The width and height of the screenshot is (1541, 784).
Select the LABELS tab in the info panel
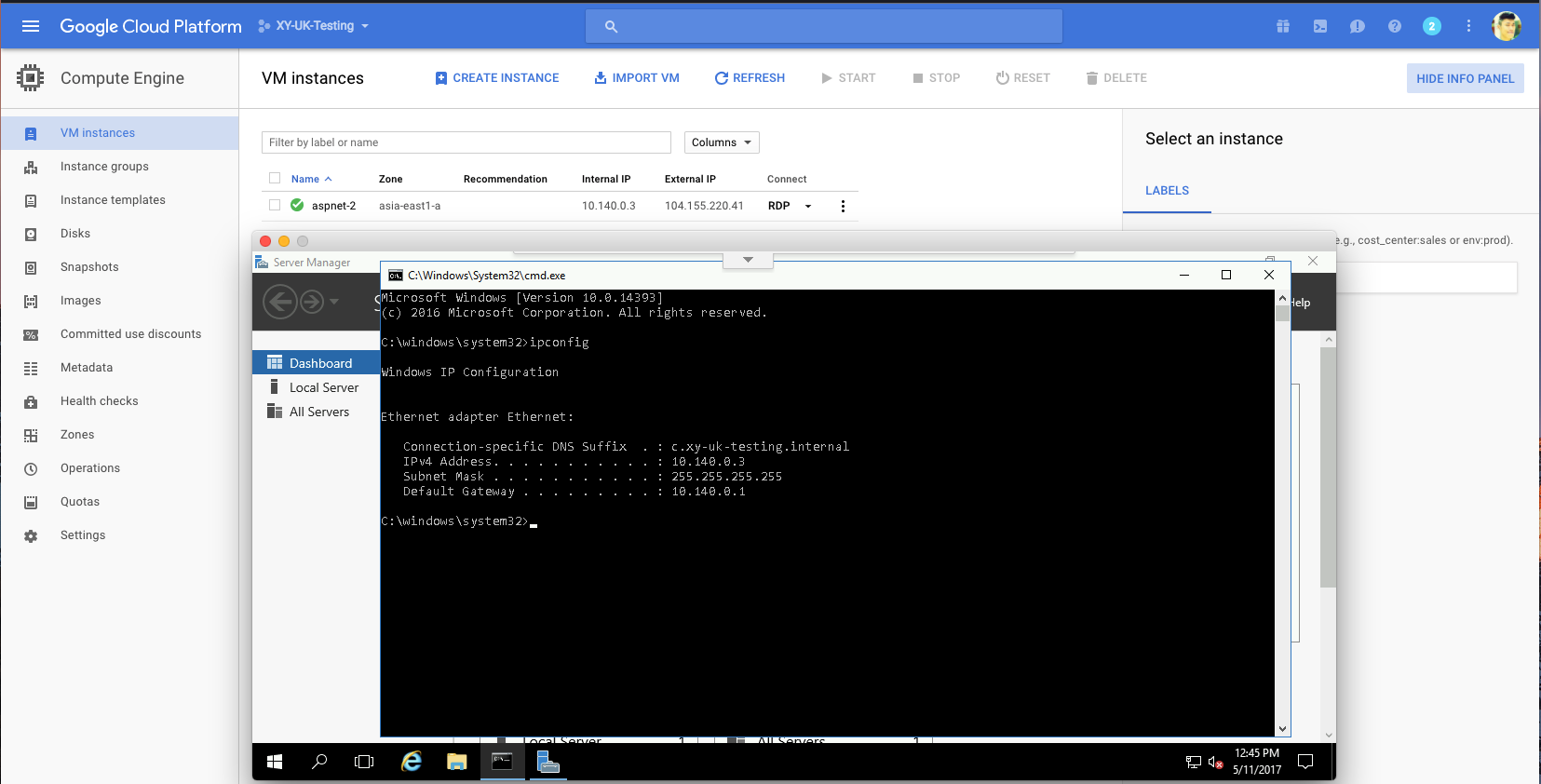point(1167,191)
